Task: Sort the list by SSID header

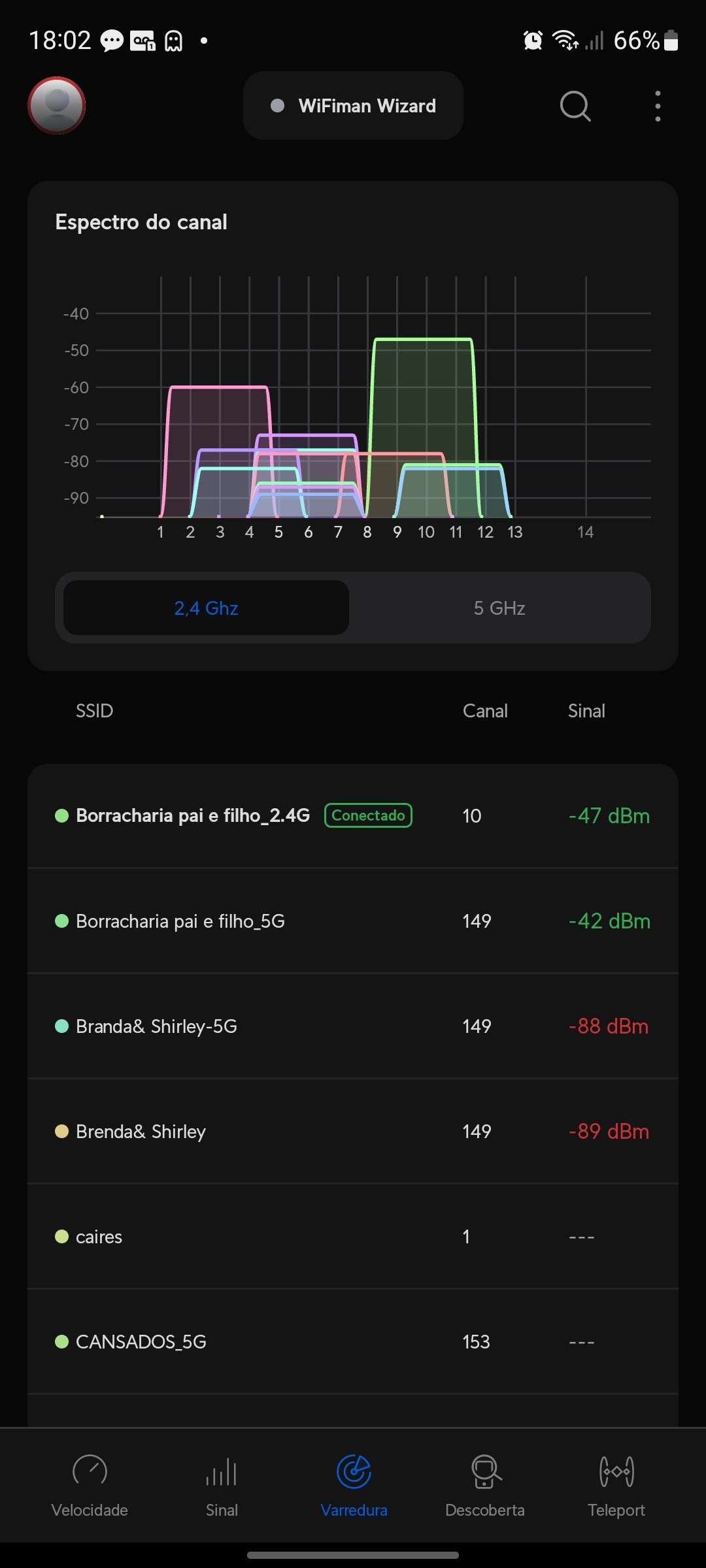Action: click(x=95, y=711)
